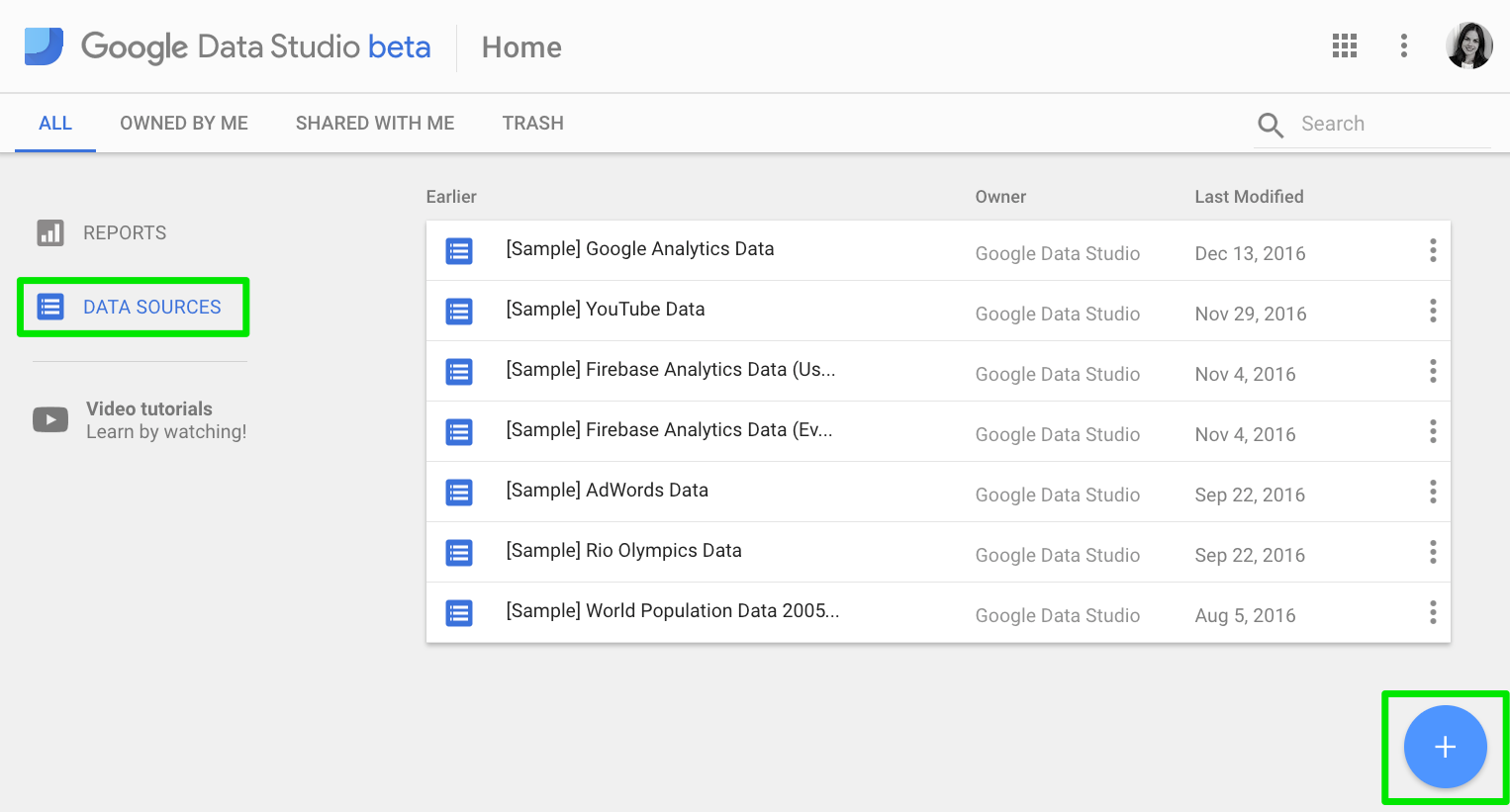Switch to the ALL tab
The width and height of the screenshot is (1510, 812).
(x=55, y=124)
